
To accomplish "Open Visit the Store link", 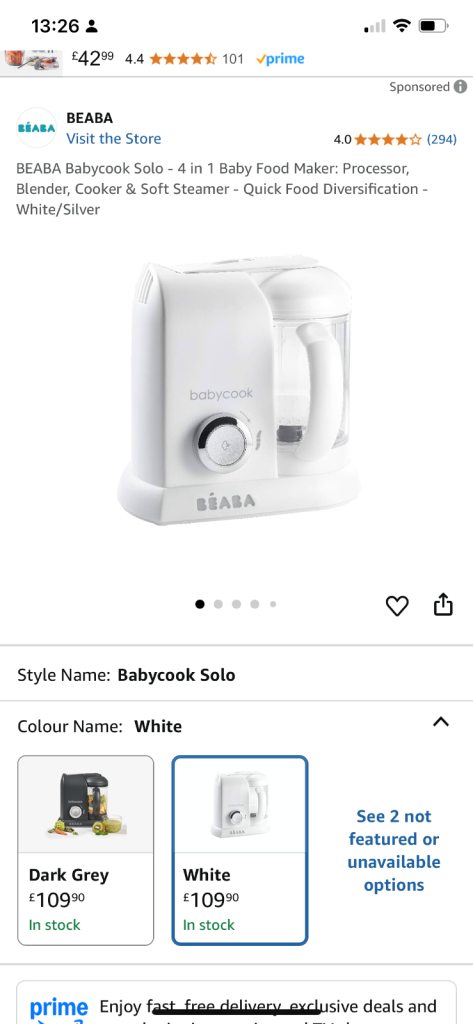I will [x=113, y=138].
